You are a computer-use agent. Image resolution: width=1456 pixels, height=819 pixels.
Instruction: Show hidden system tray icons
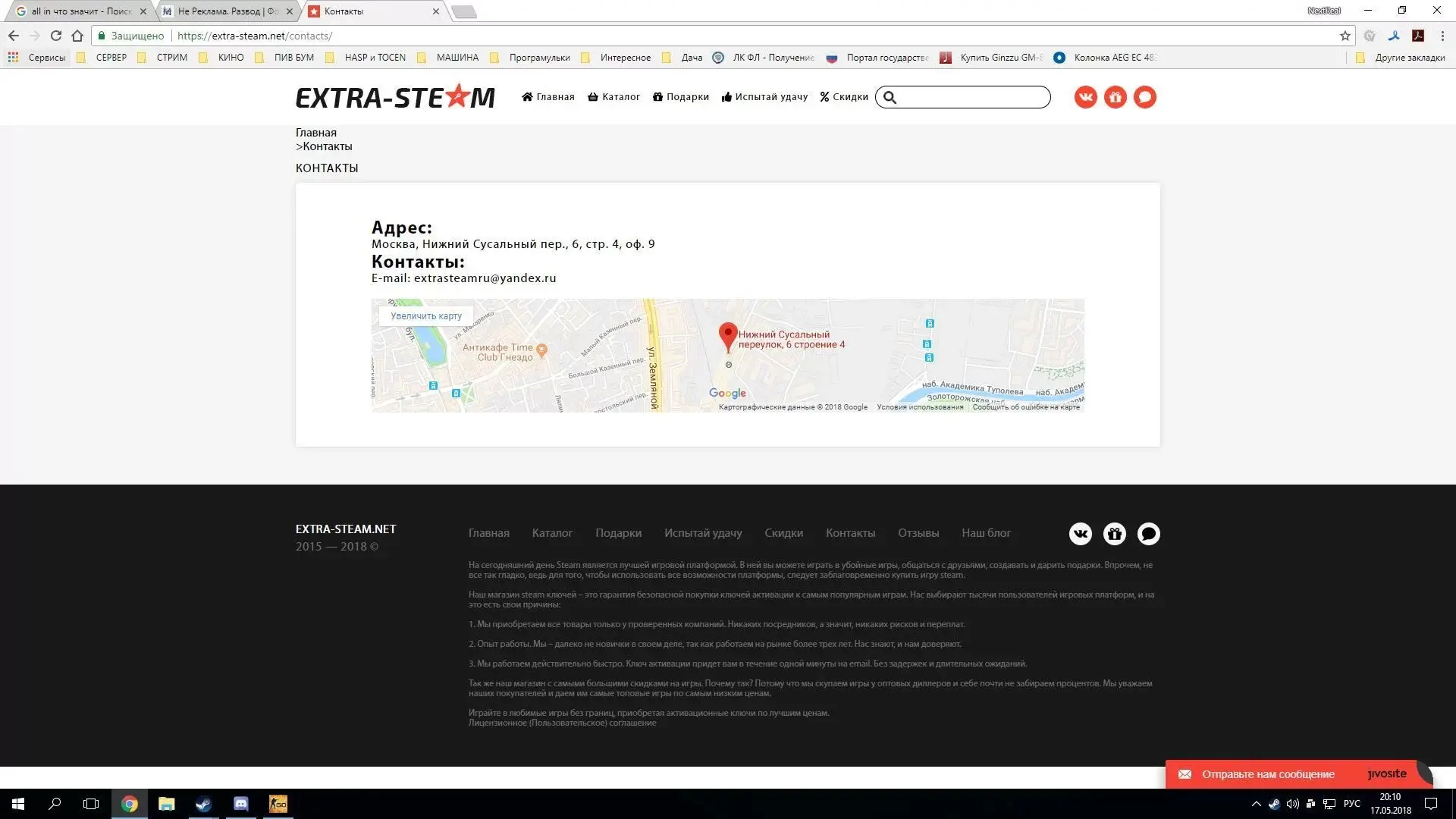pos(1256,804)
